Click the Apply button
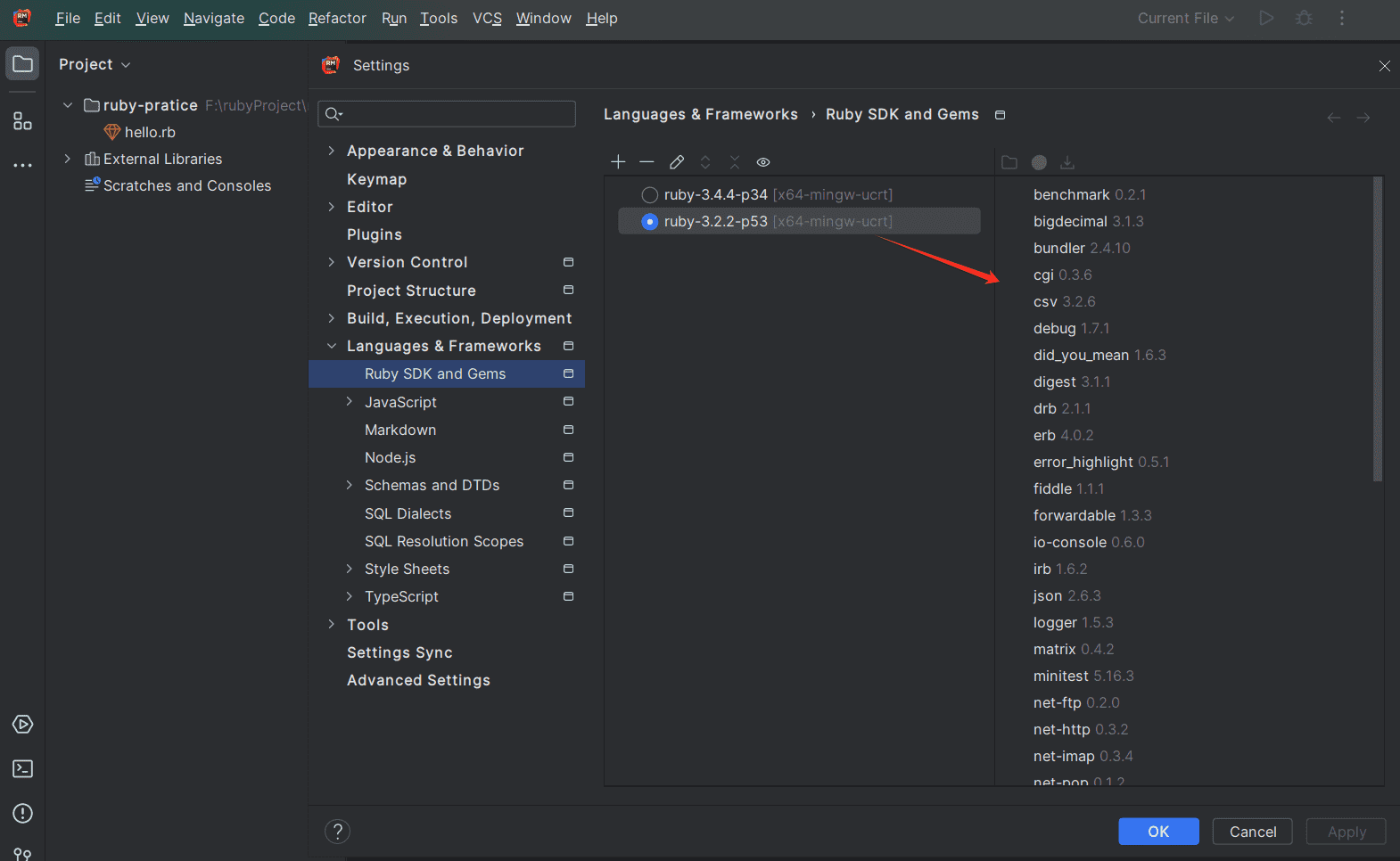This screenshot has height=861, width=1400. coord(1346,832)
